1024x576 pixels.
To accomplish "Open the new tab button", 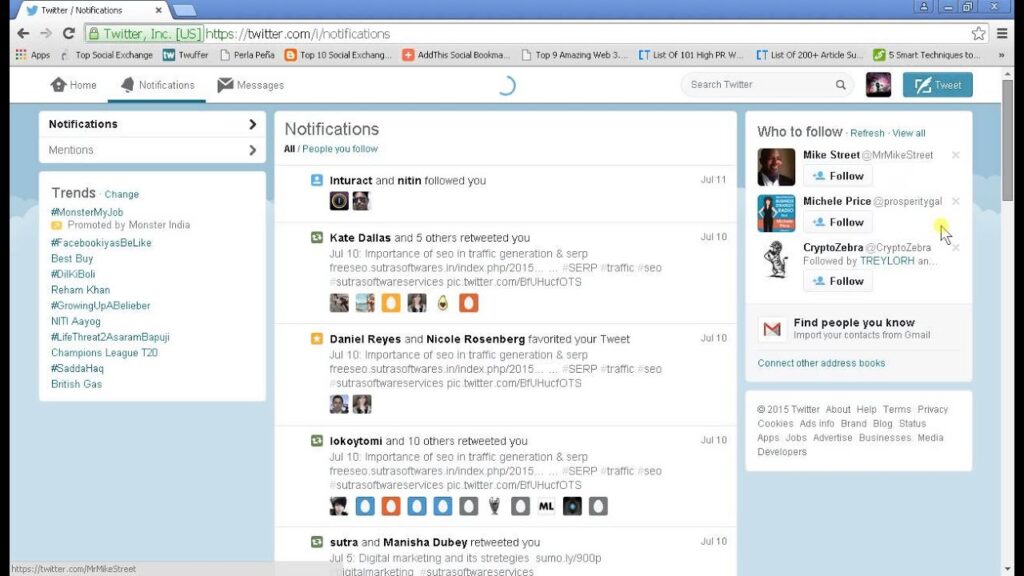I will pyautogui.click(x=184, y=10).
